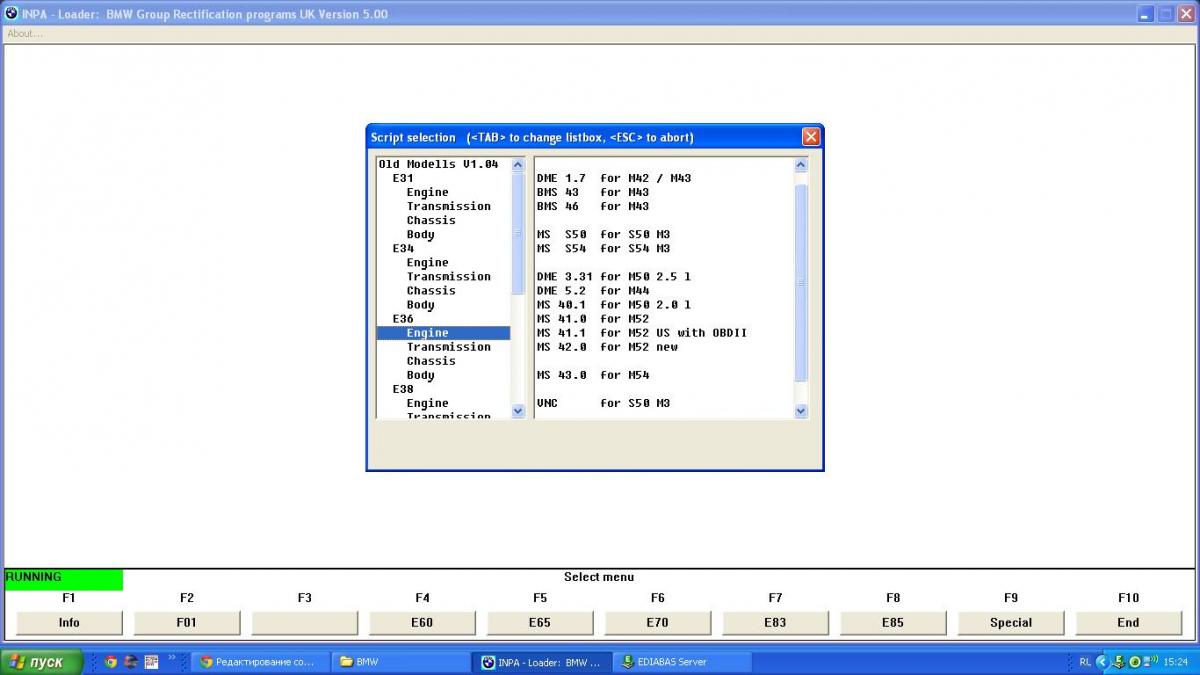Click the Info button under F1
The height and width of the screenshot is (675, 1200).
click(x=69, y=622)
